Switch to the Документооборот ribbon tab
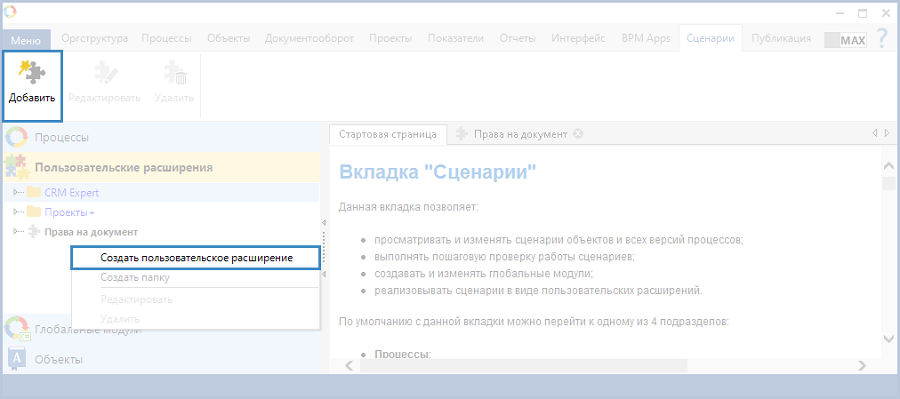The image size is (900, 399). click(309, 38)
